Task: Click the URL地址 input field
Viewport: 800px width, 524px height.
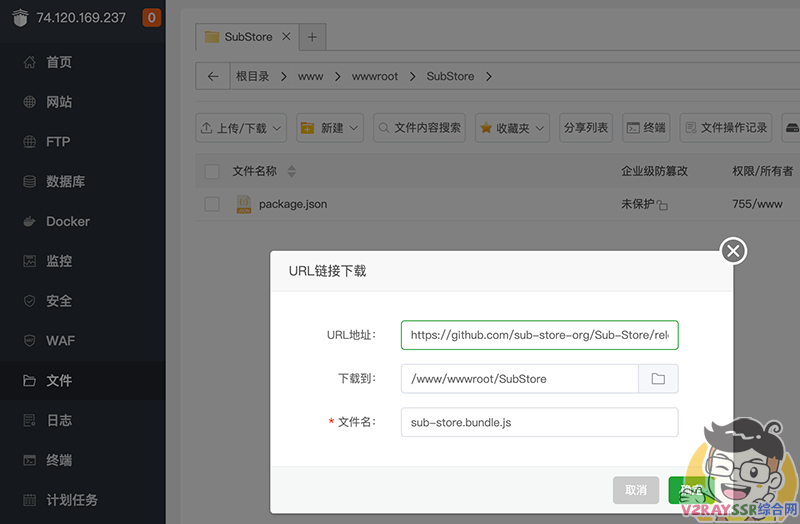Action: (539, 336)
